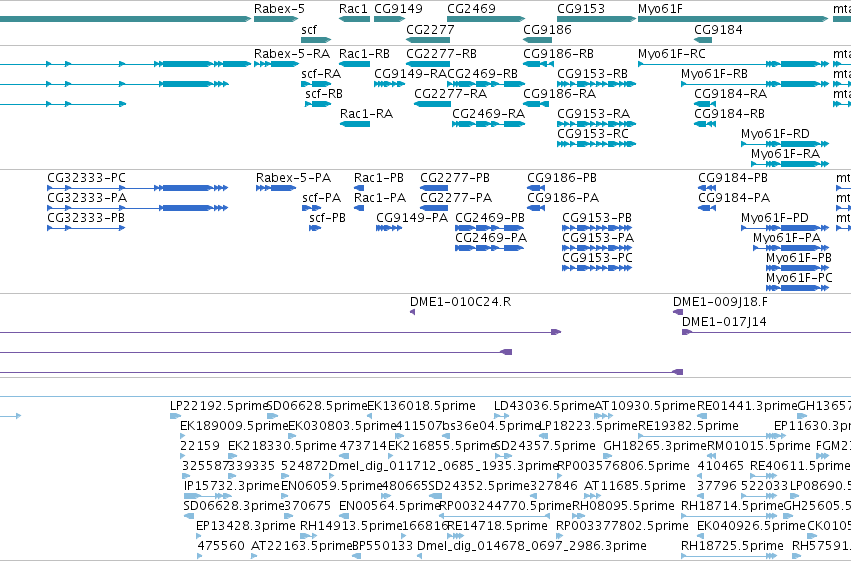Image resolution: width=851 pixels, height=561 pixels.
Task: Click protein Myo61F-PD
Action: 775,218
